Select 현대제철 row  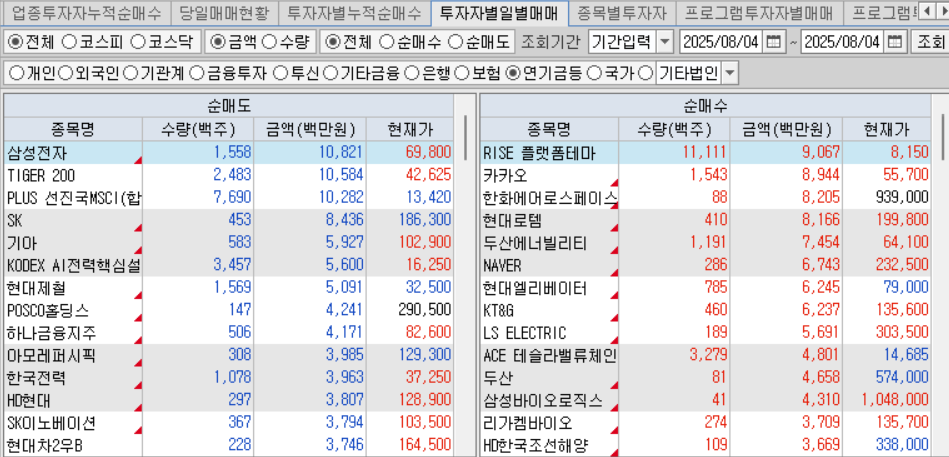pyautogui.click(x=228, y=288)
